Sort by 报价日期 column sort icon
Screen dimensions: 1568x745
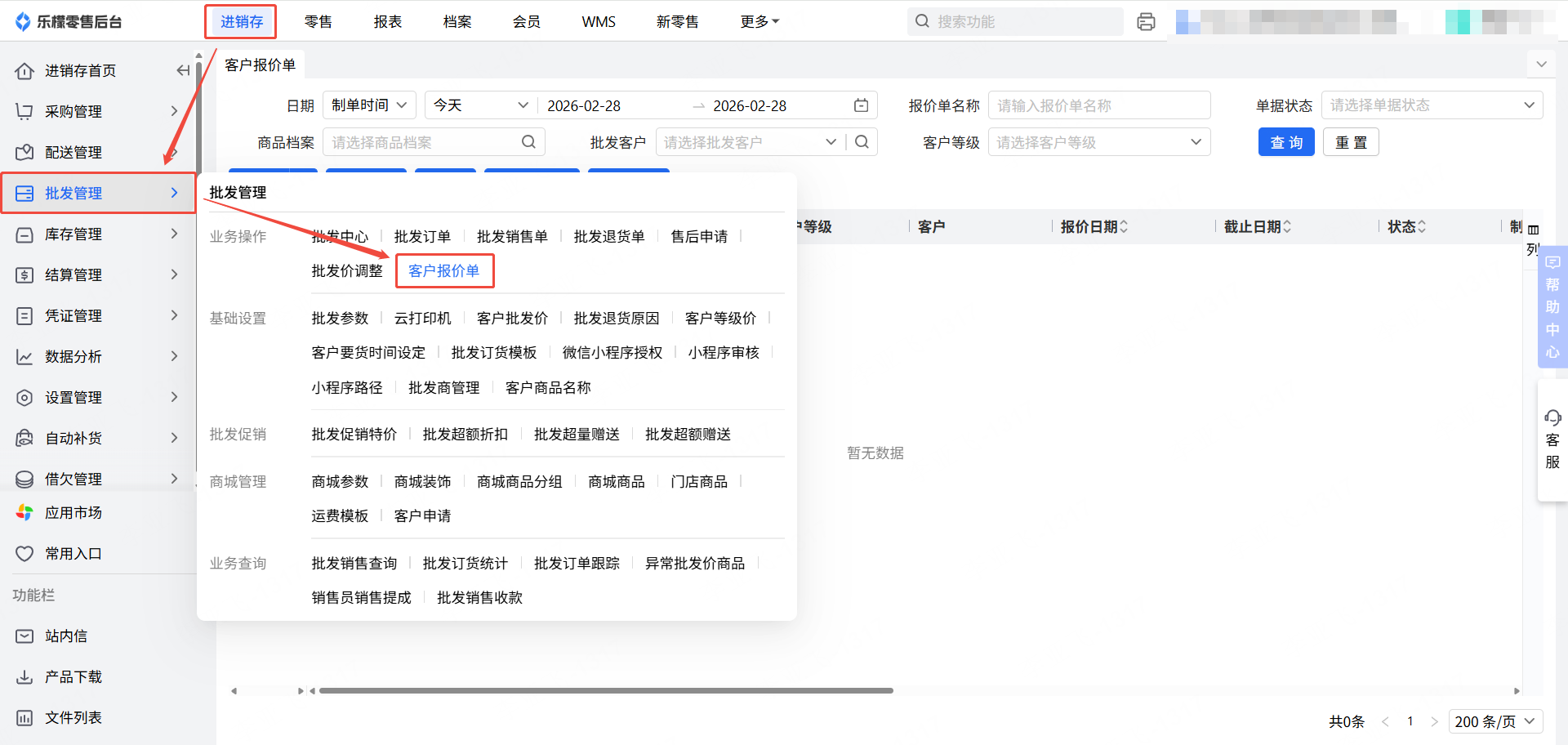coord(1124,226)
